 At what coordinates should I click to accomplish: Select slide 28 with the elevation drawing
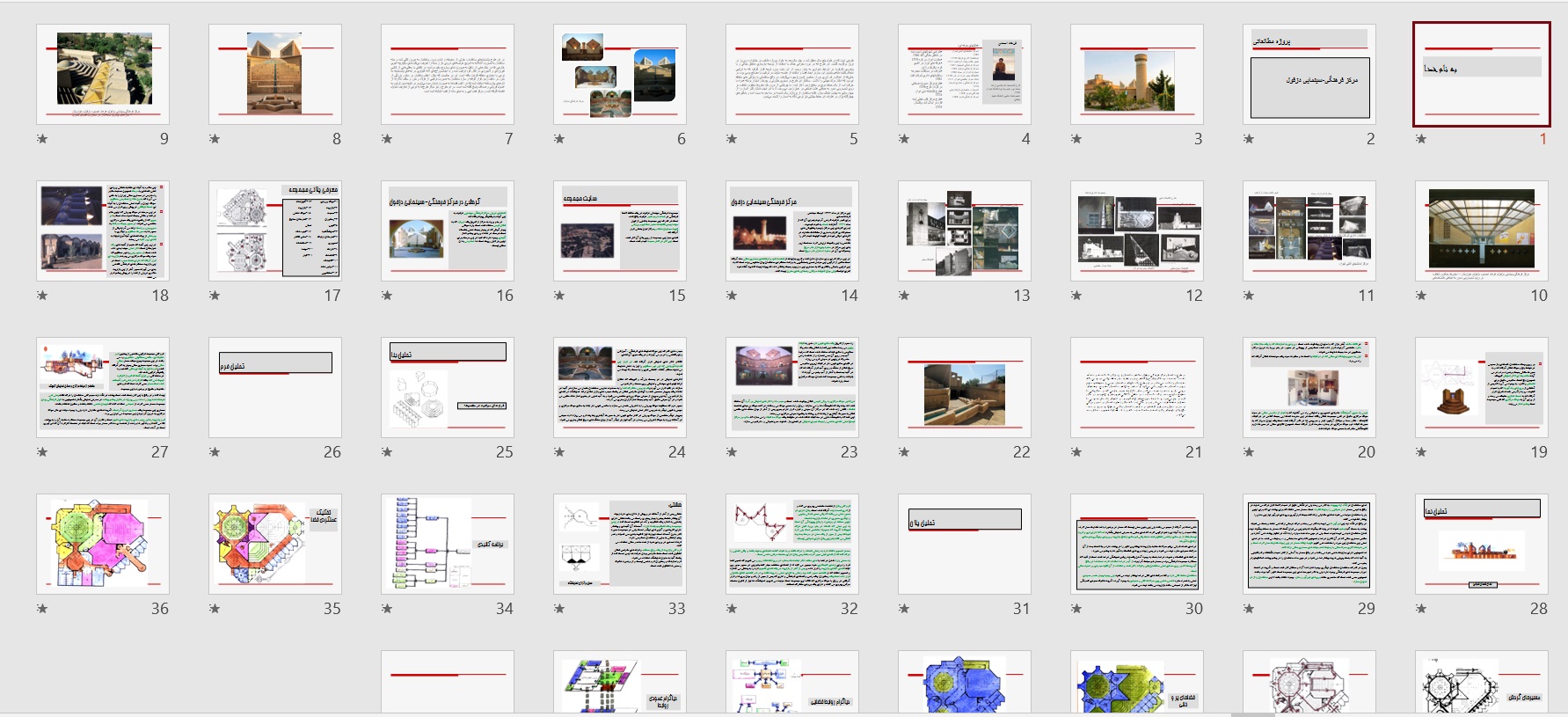[x=1481, y=544]
